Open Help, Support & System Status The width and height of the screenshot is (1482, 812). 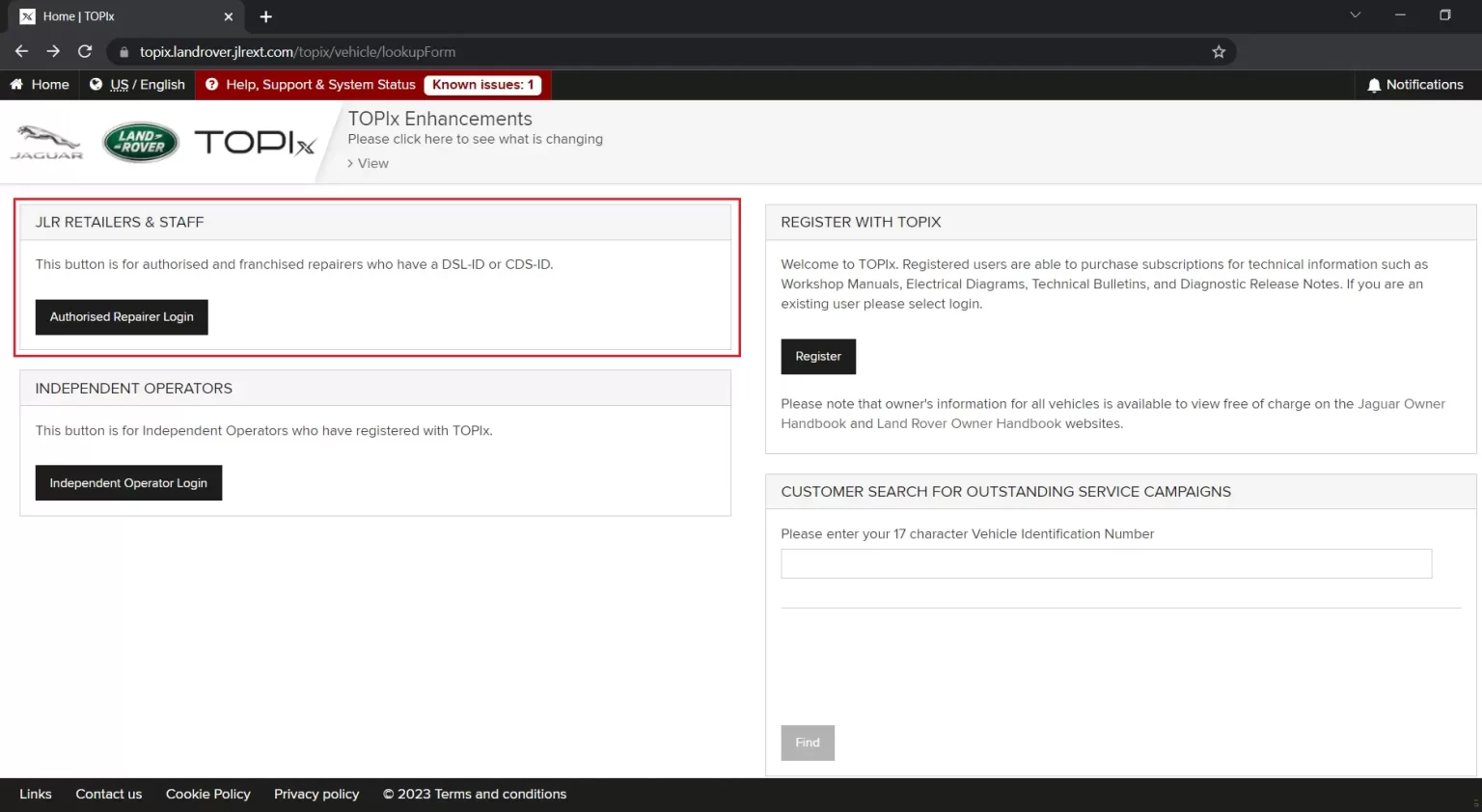coord(311,85)
